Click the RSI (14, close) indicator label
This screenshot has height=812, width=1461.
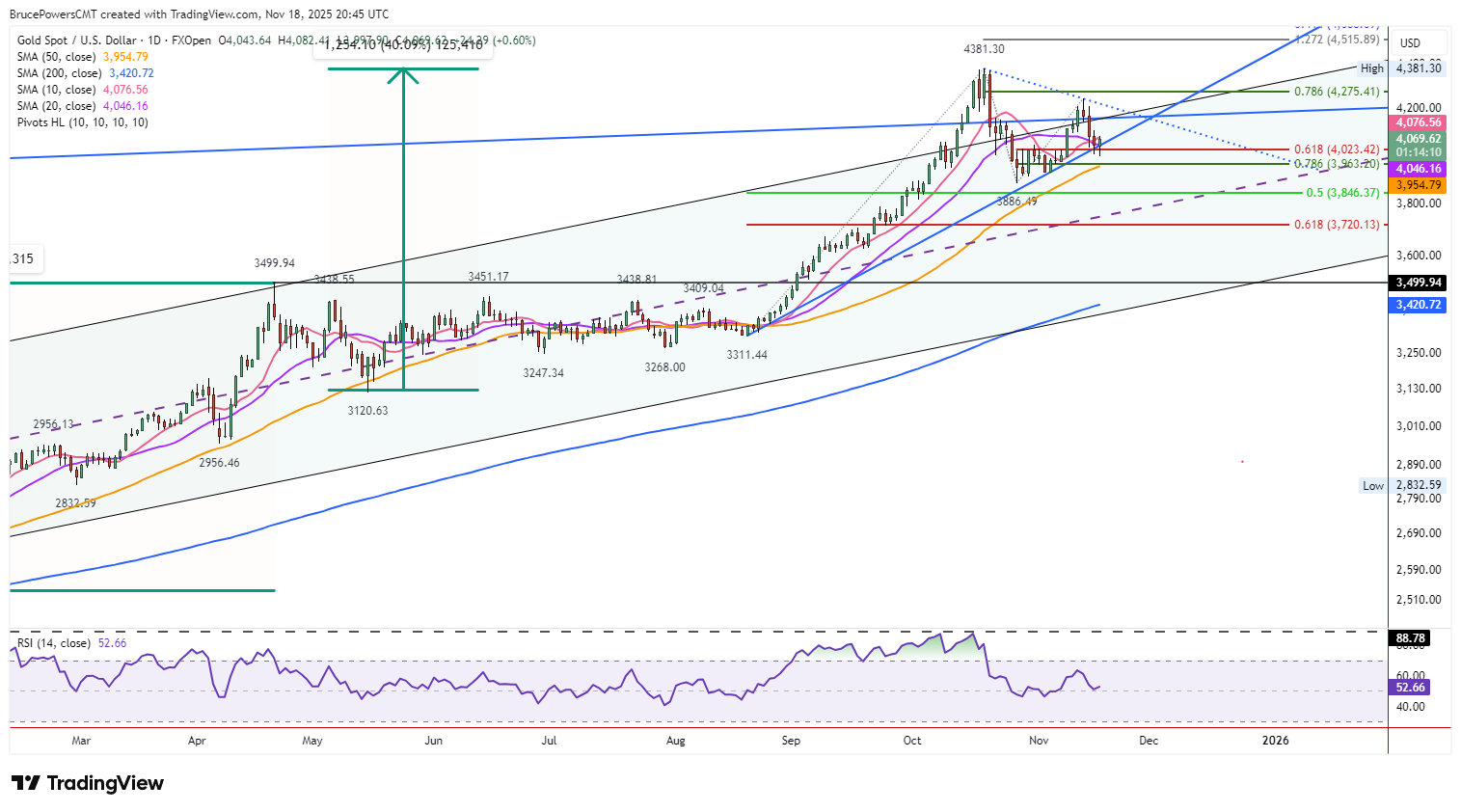[x=54, y=643]
